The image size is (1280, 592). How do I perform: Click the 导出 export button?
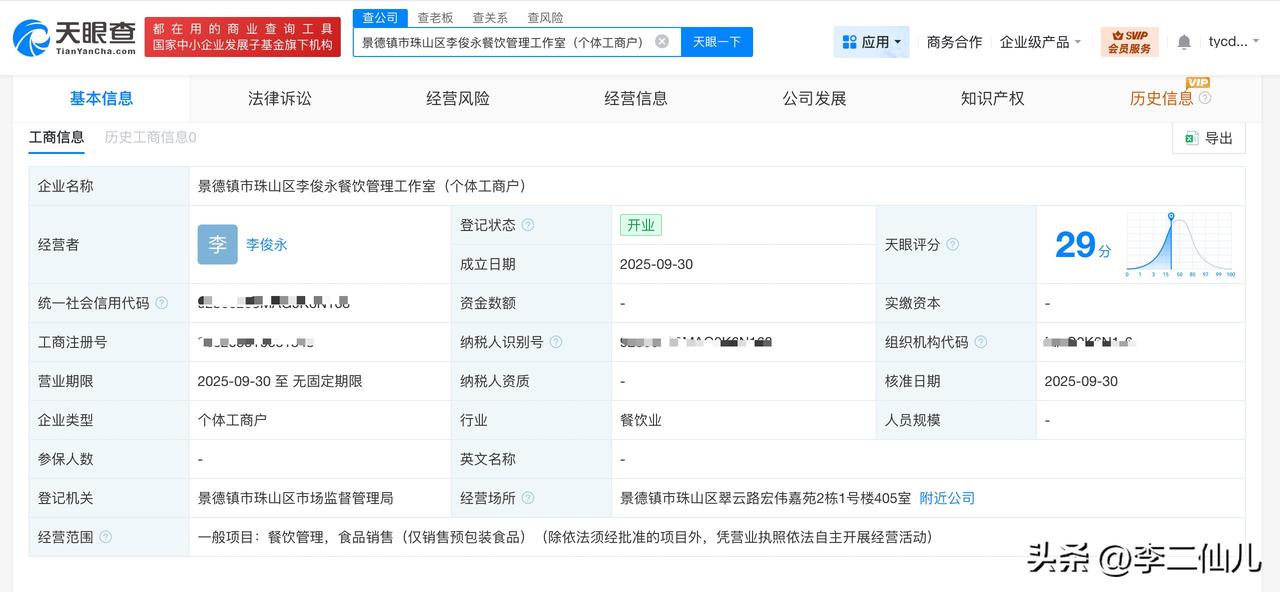point(1208,138)
